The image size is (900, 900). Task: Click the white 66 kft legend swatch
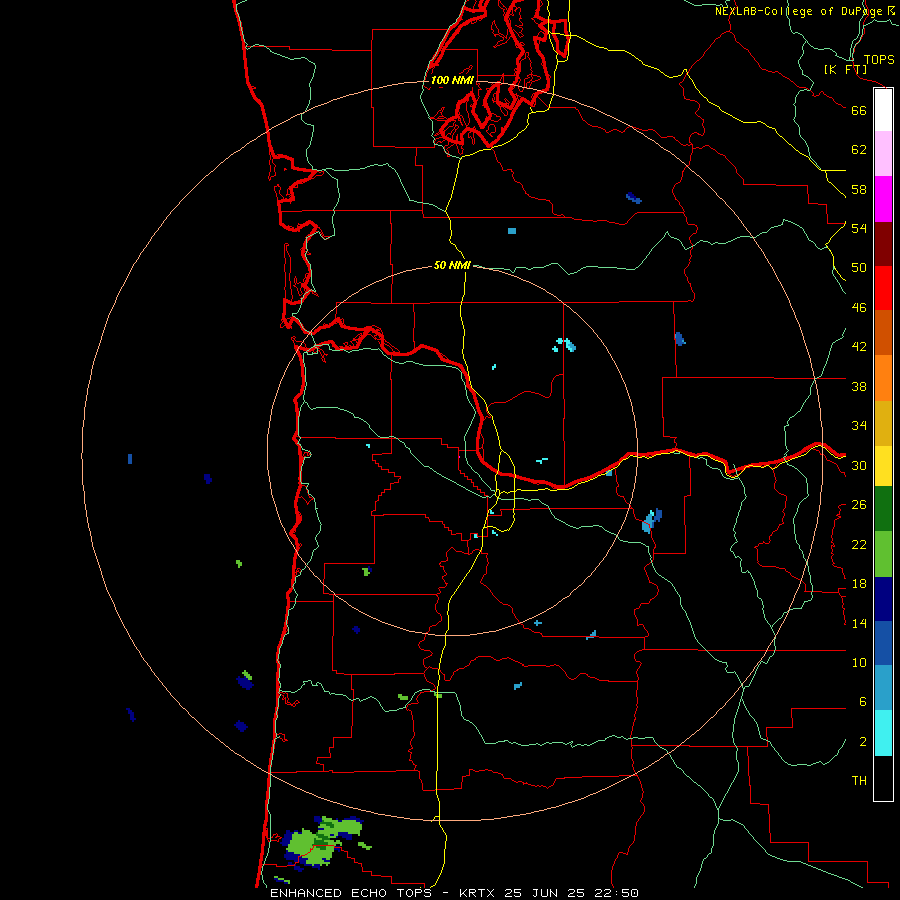(x=883, y=110)
